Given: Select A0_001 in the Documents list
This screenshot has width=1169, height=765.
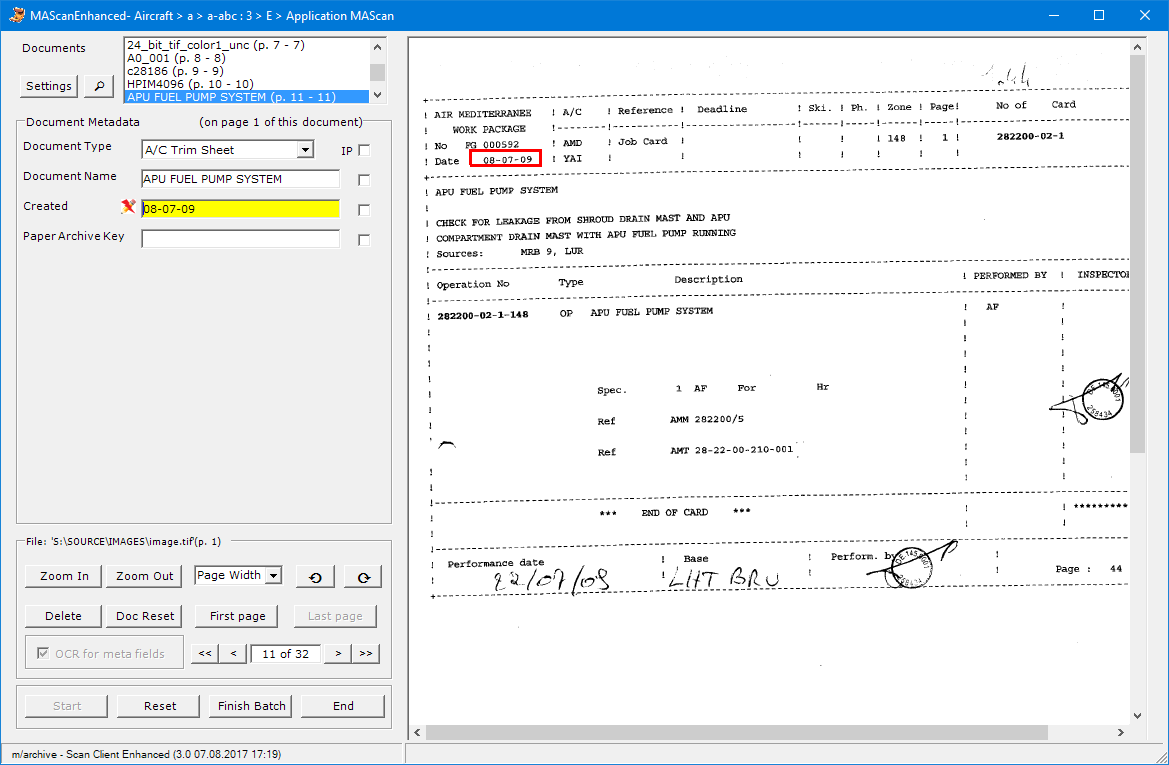Looking at the screenshot, I should [176, 59].
